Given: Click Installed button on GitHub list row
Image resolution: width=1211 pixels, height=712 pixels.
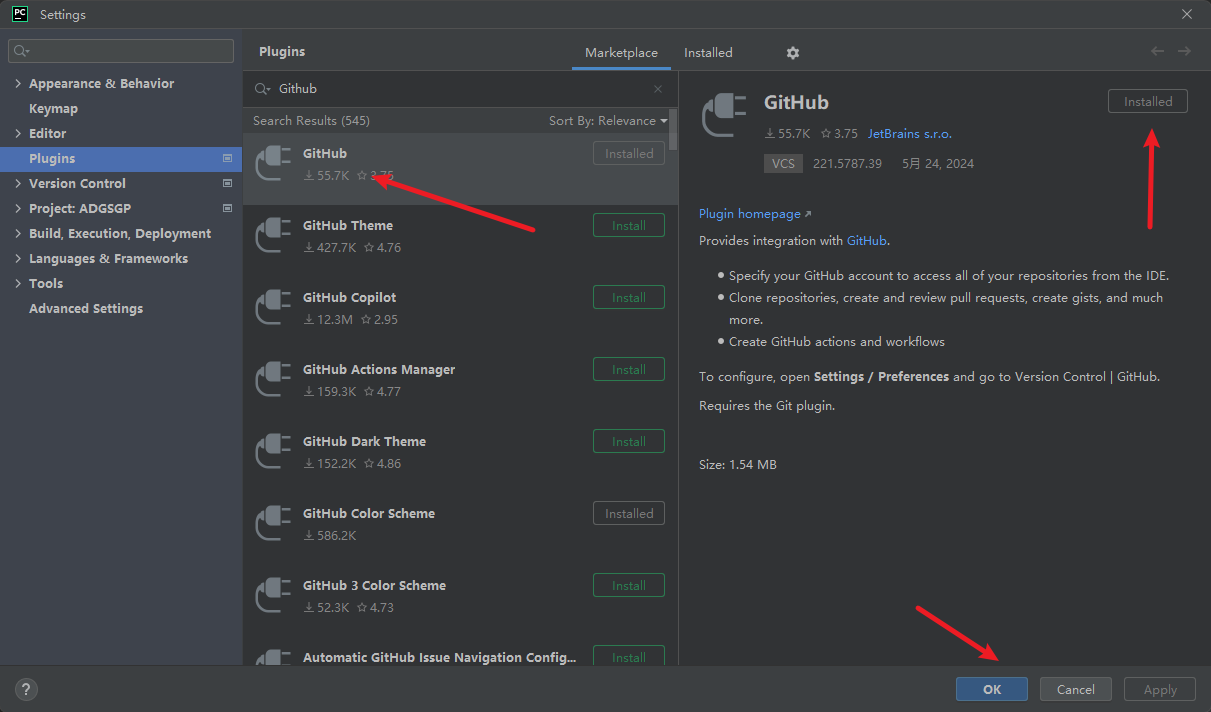Looking at the screenshot, I should [629, 154].
